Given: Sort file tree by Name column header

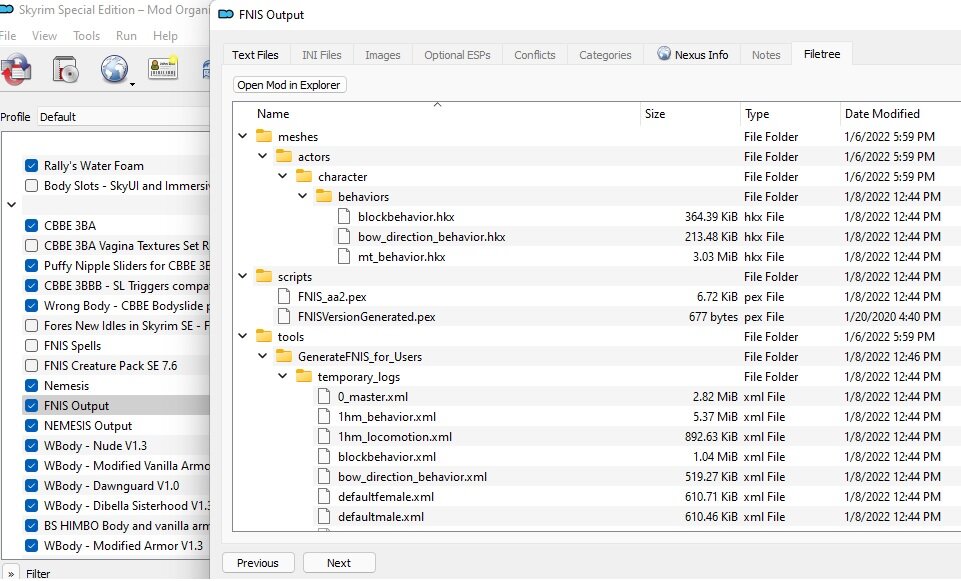Looking at the screenshot, I should pos(436,113).
